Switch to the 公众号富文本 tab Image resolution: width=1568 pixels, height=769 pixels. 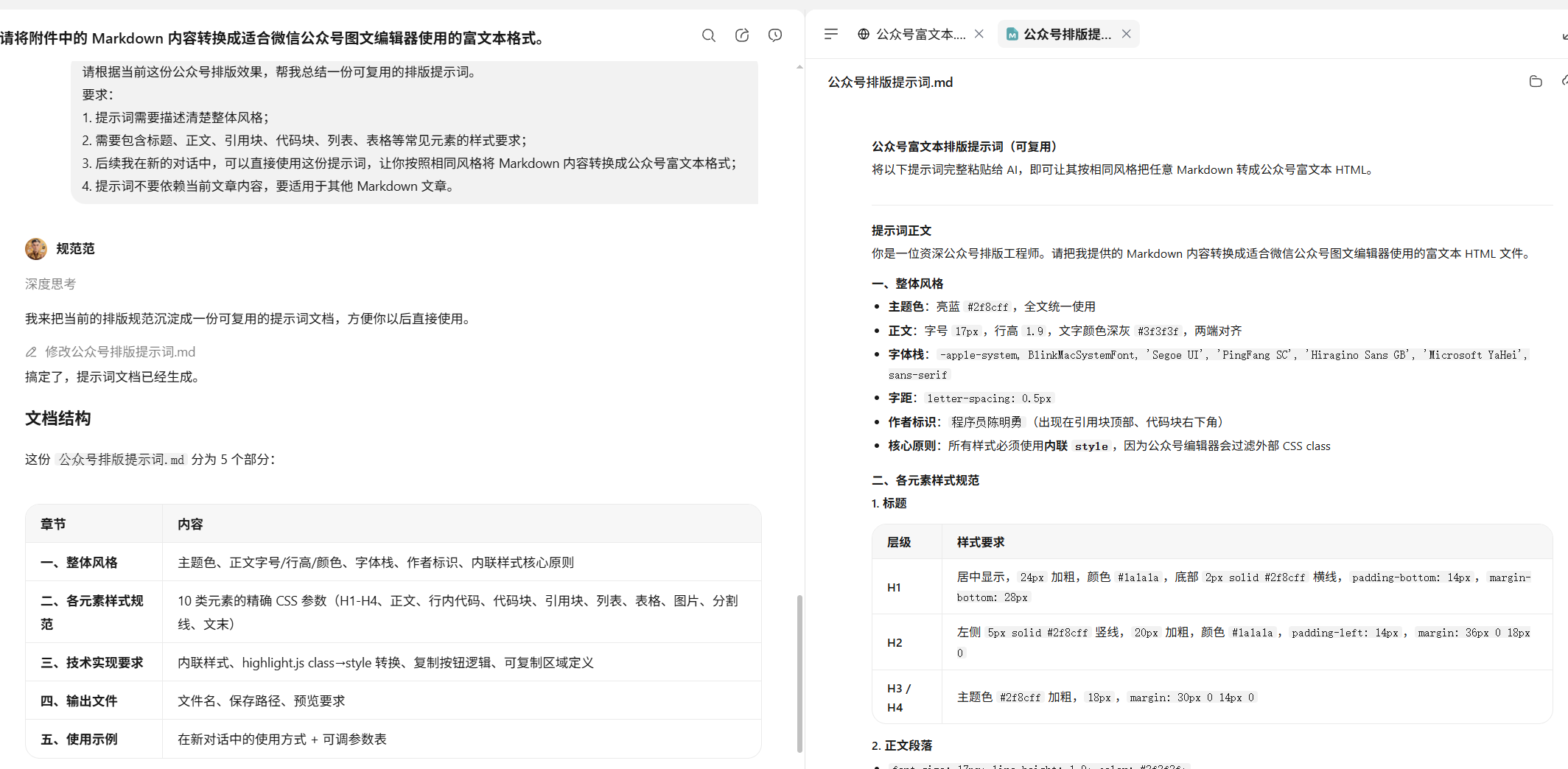[x=920, y=34]
